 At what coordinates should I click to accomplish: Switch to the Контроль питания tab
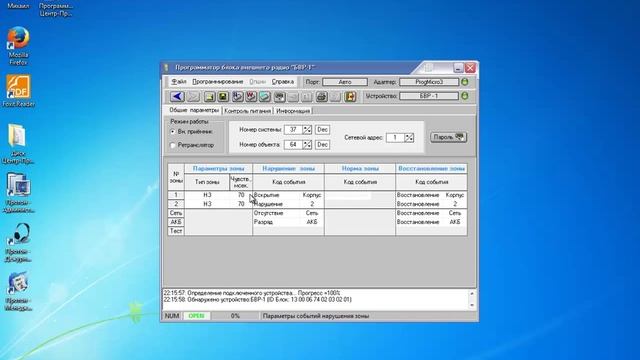tap(247, 111)
